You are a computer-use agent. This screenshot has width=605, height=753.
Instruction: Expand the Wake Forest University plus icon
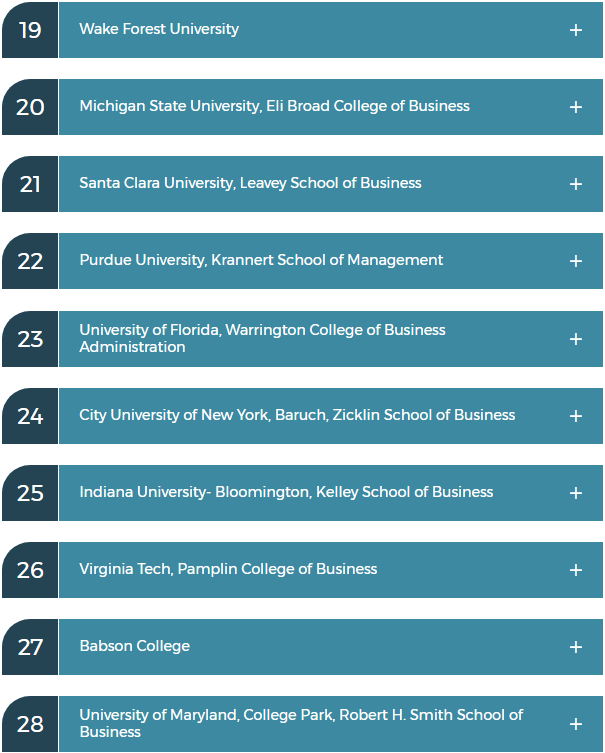pyautogui.click(x=575, y=30)
